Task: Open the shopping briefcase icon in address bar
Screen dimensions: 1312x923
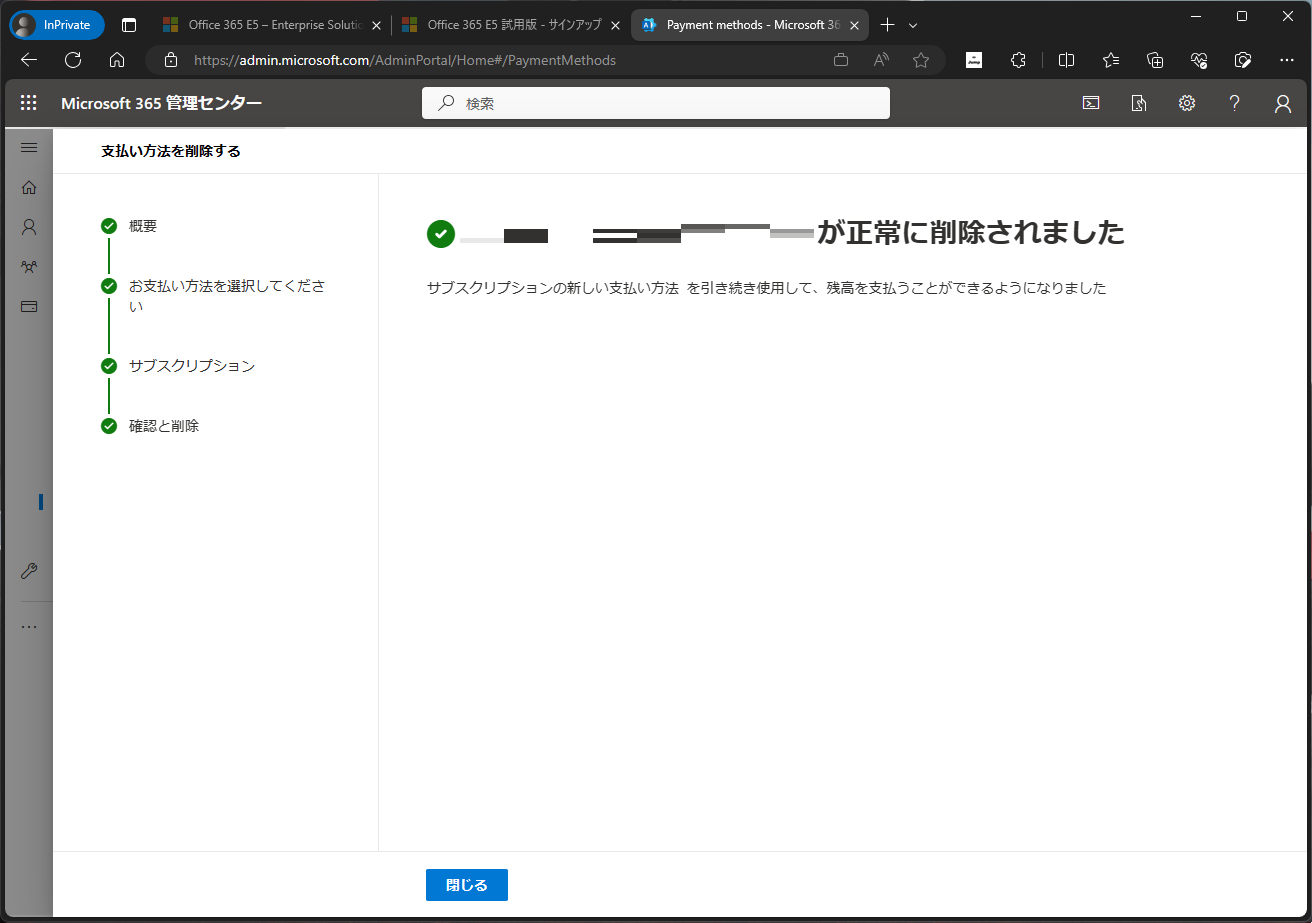Action: point(841,60)
